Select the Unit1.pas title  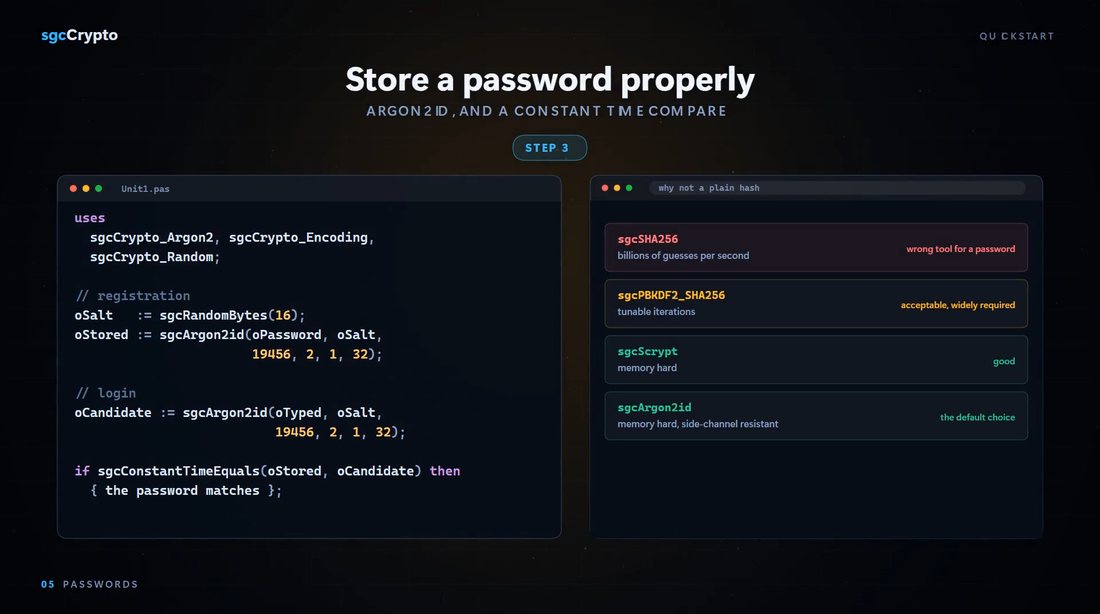pos(145,189)
